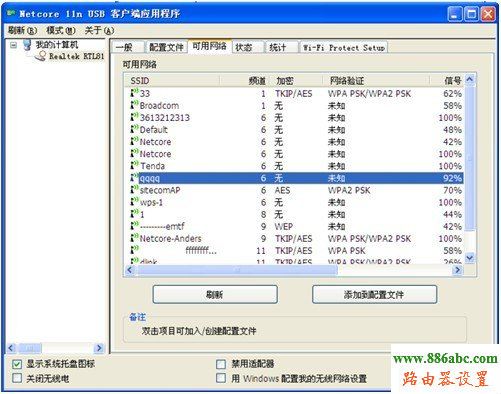Select the Realtek RTL81 adapter tree item
Image resolution: width=501 pixels, height=394 pixels.
coord(77,56)
